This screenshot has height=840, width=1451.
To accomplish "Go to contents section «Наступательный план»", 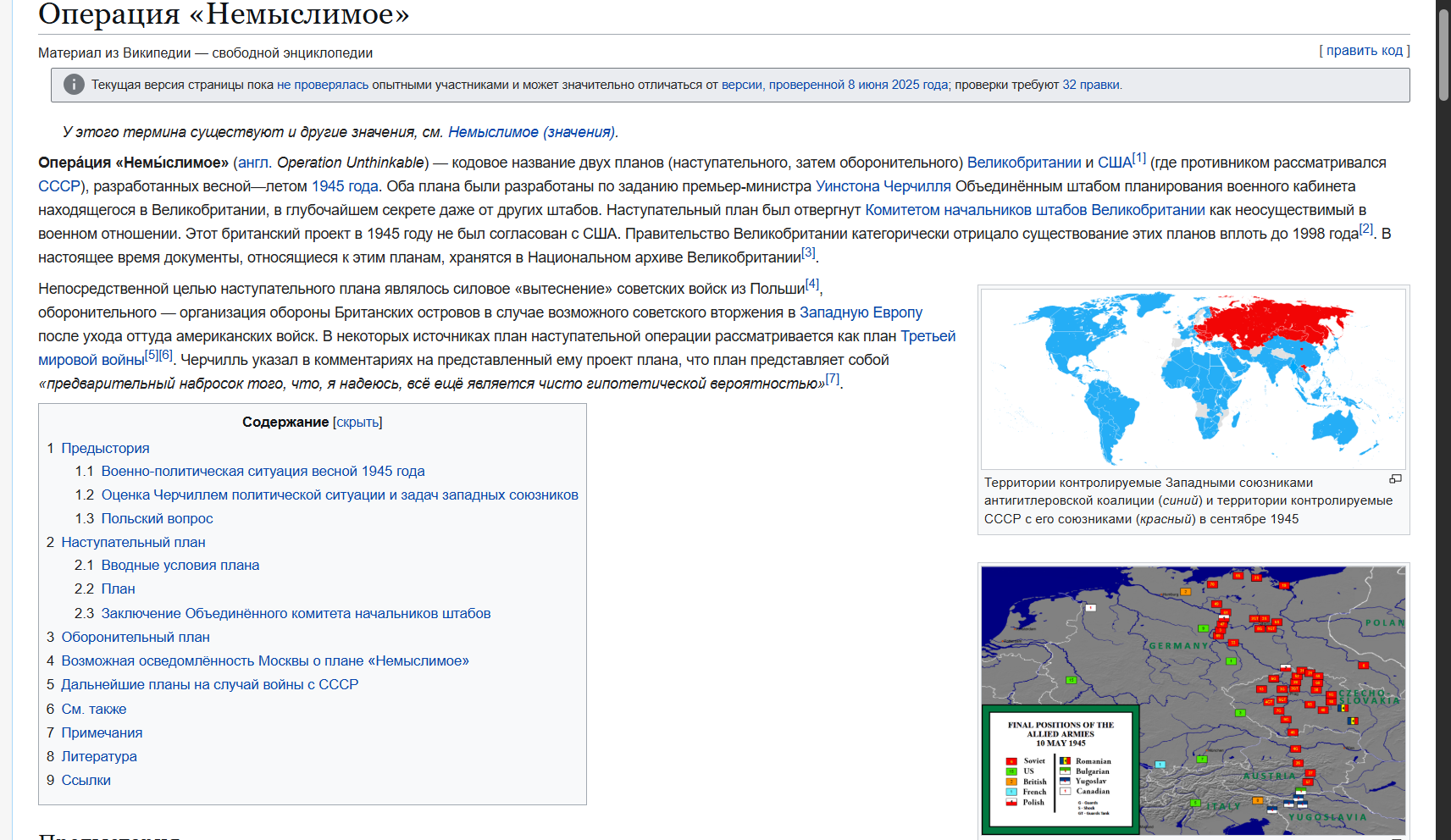I will 133,543.
